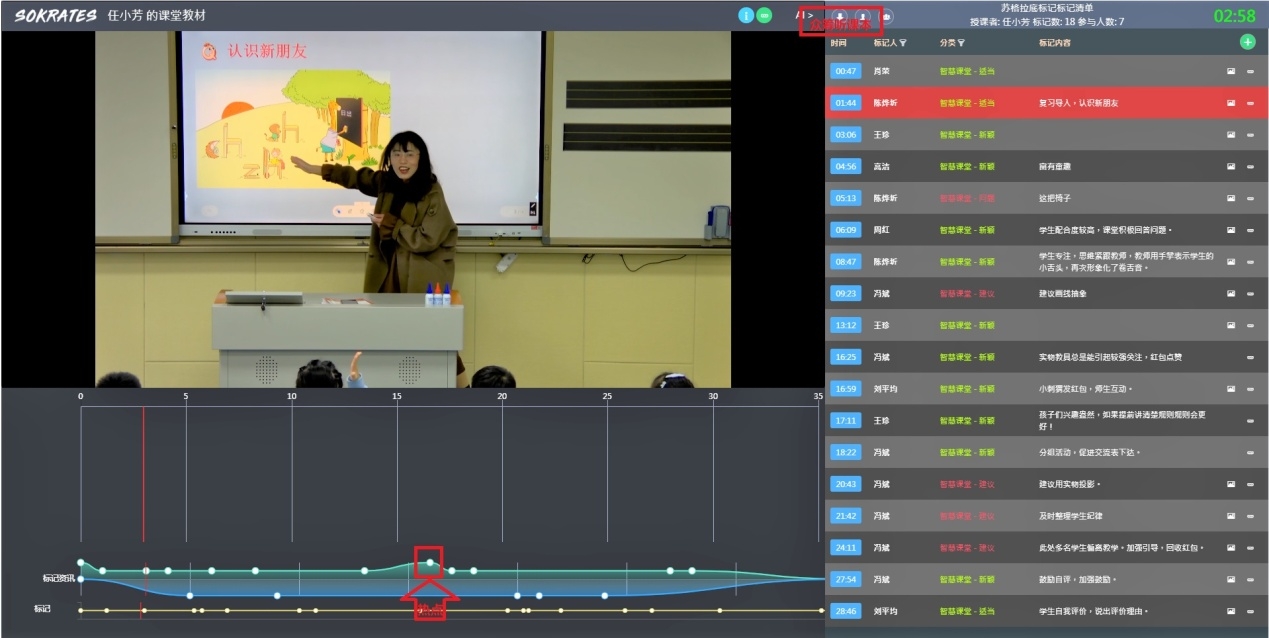This screenshot has width=1269, height=638.
Task: Open the 分类 column filter
Action: click(x=960, y=43)
